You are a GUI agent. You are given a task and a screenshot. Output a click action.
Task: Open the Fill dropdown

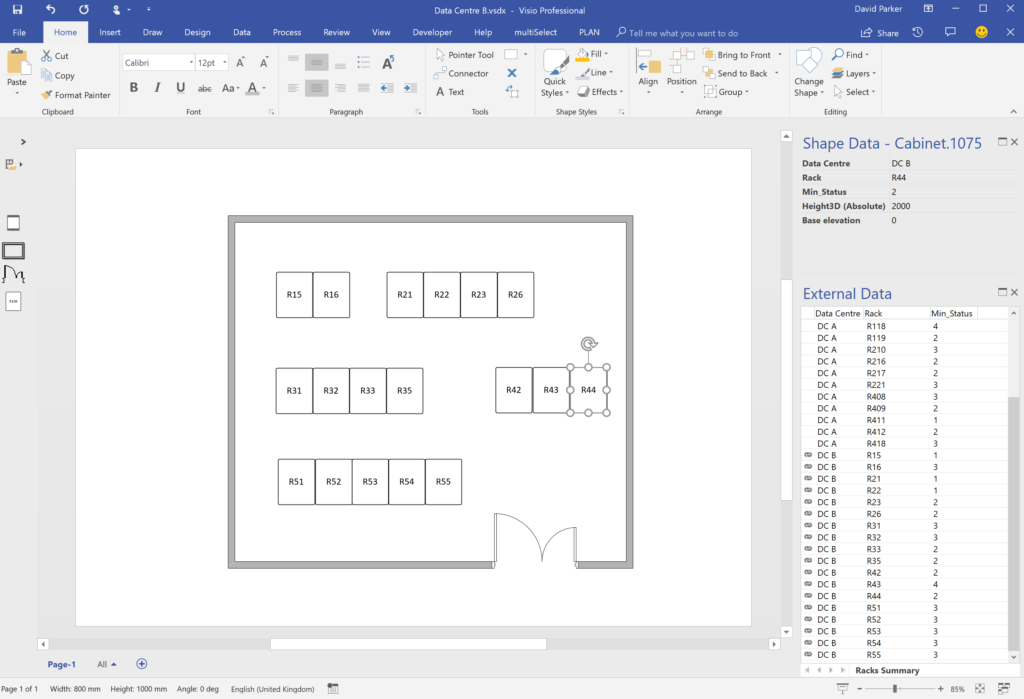(595, 54)
